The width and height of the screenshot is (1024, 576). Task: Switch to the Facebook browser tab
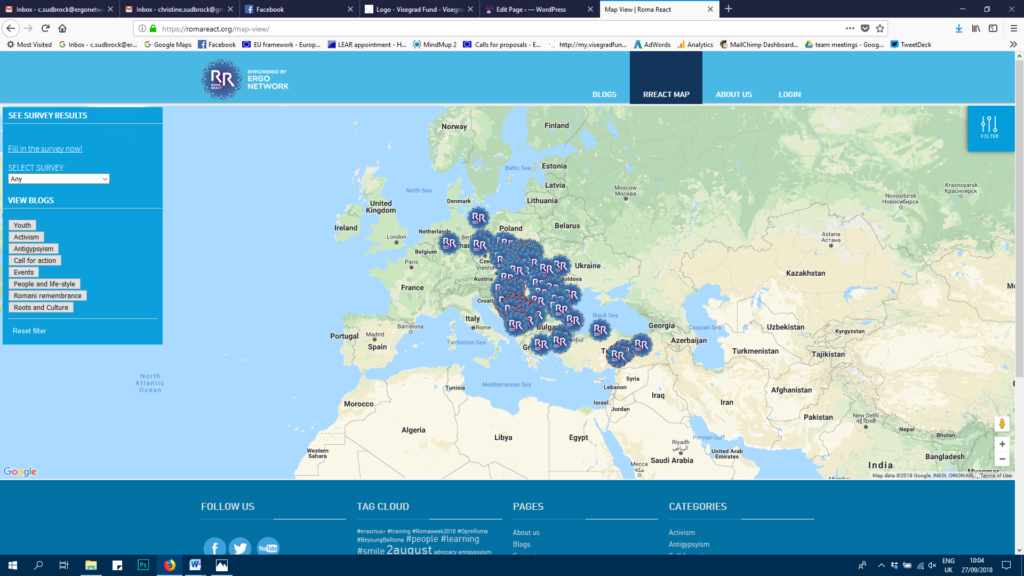coord(298,8)
